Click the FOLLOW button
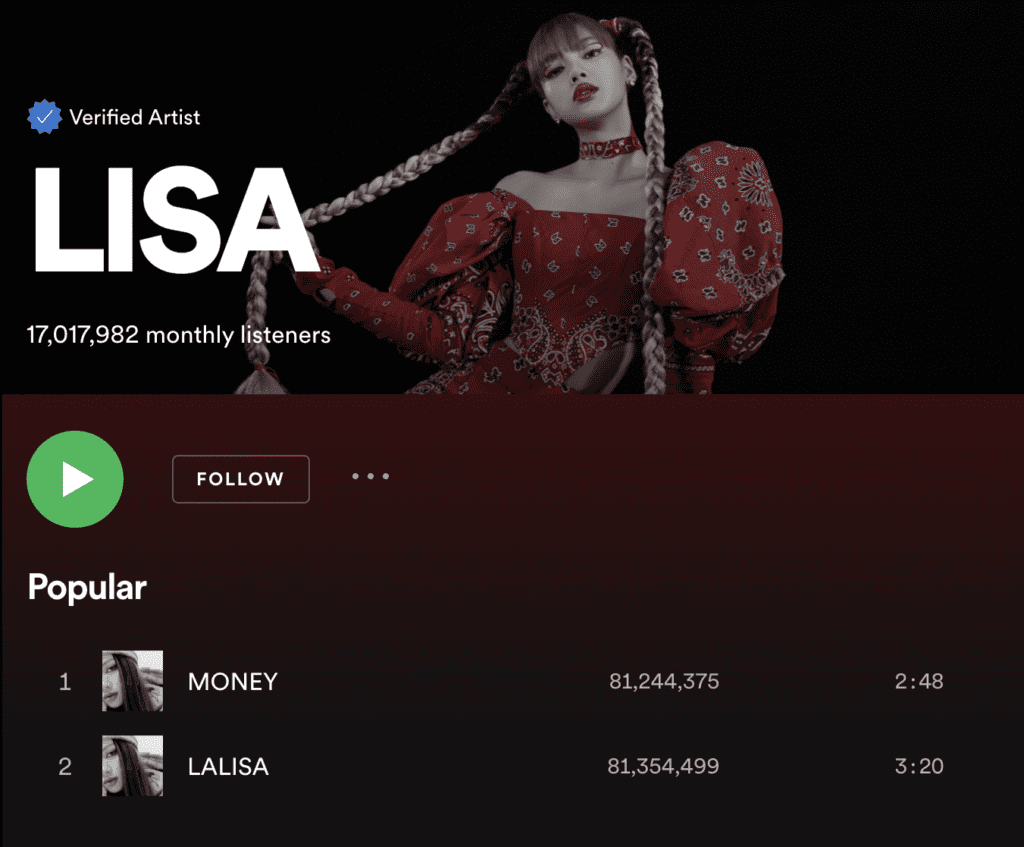This screenshot has width=1024, height=847. click(x=241, y=479)
